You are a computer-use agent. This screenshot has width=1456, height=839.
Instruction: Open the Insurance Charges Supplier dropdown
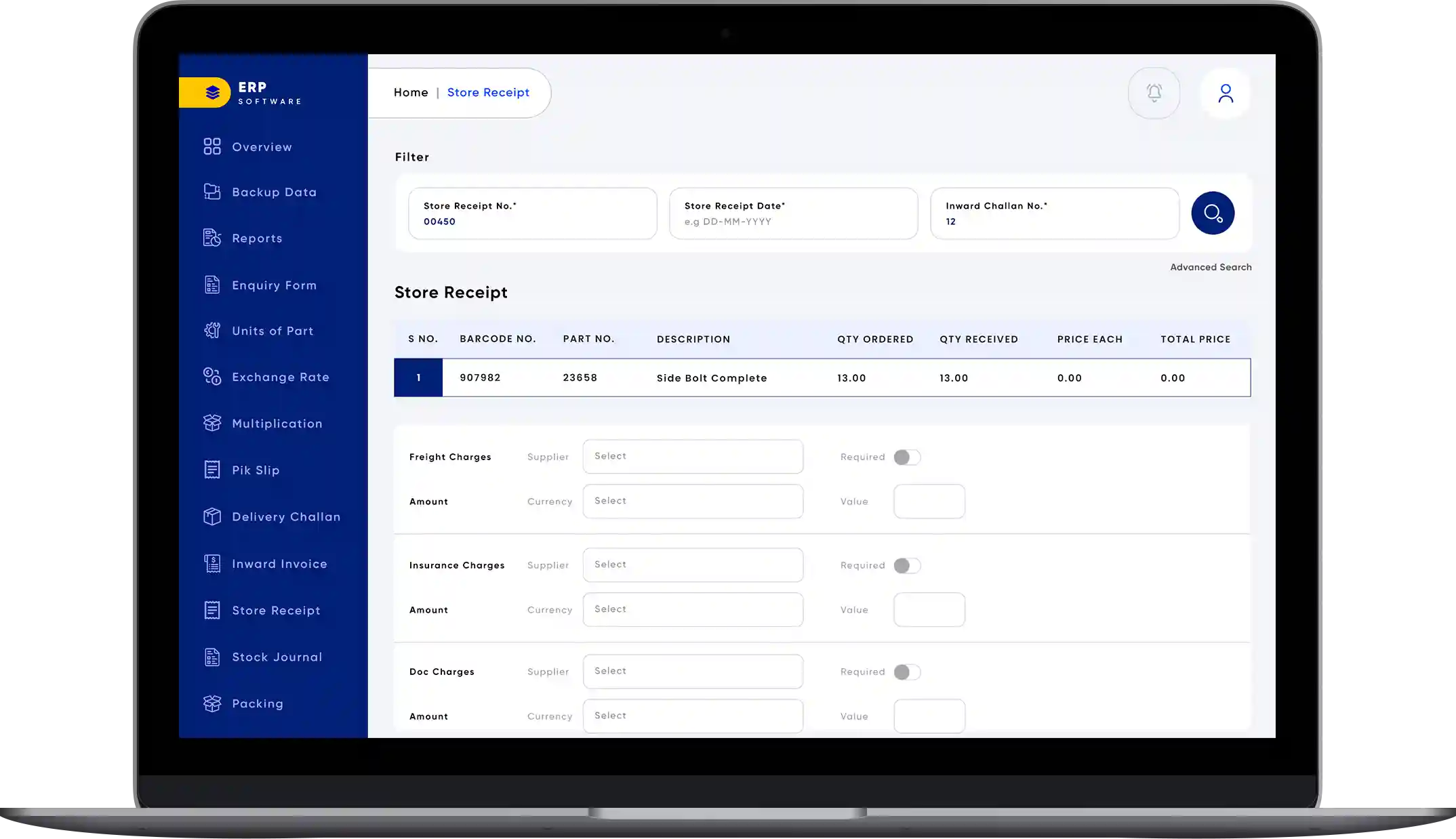click(x=693, y=565)
